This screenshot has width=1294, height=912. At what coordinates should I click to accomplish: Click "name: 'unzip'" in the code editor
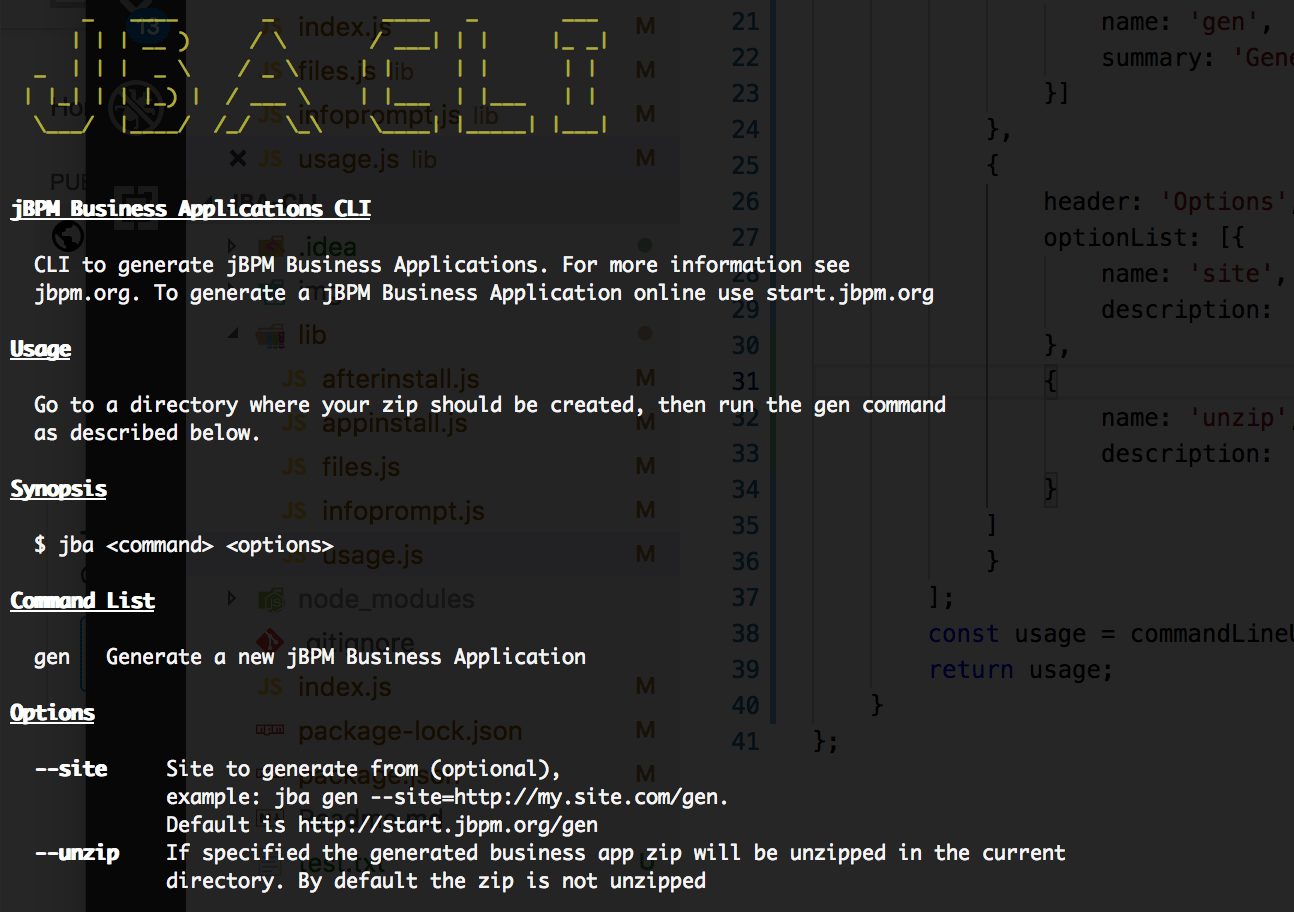[x=1193, y=418]
